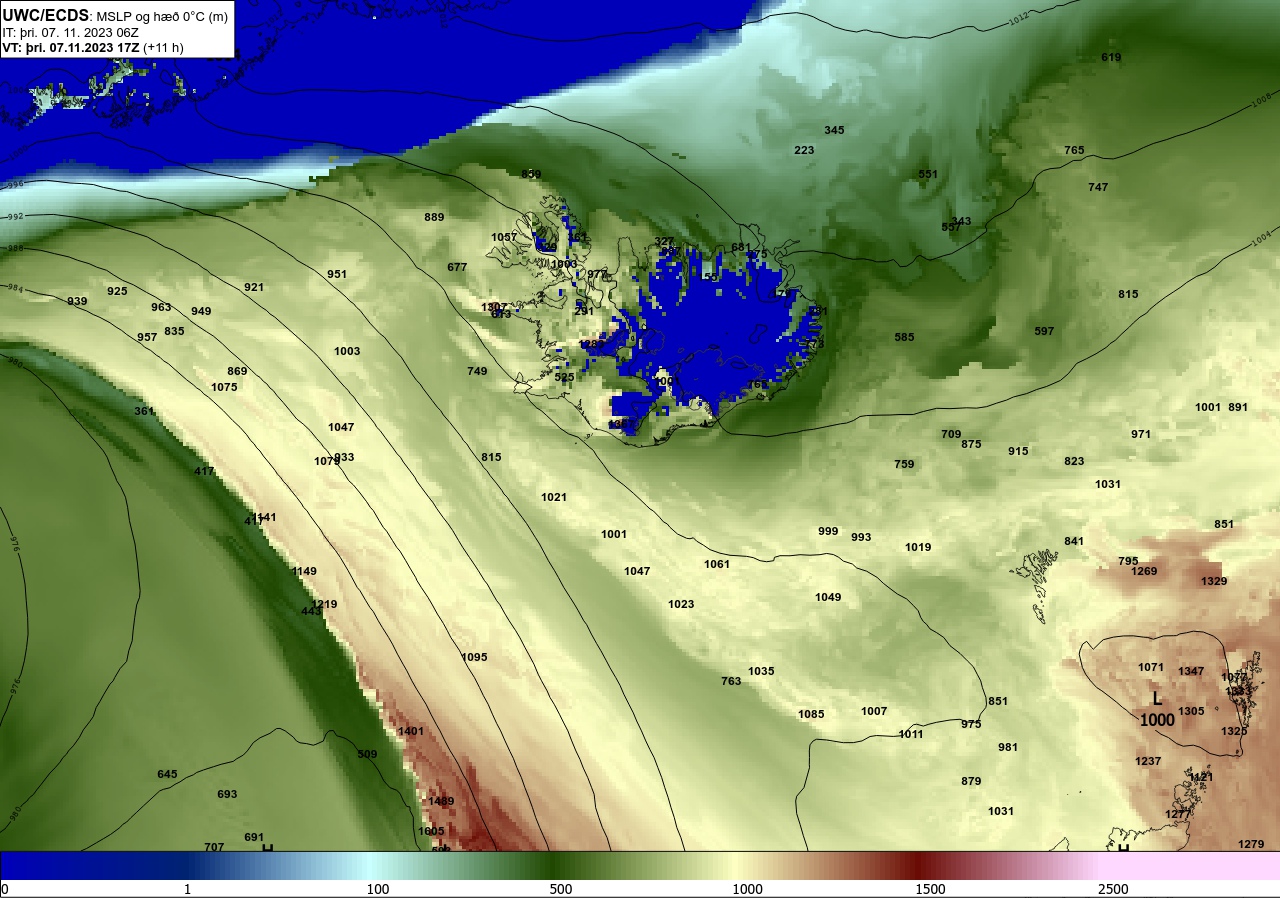1280x898 pixels.
Task: Click the map value 1269
Action: point(1144,571)
